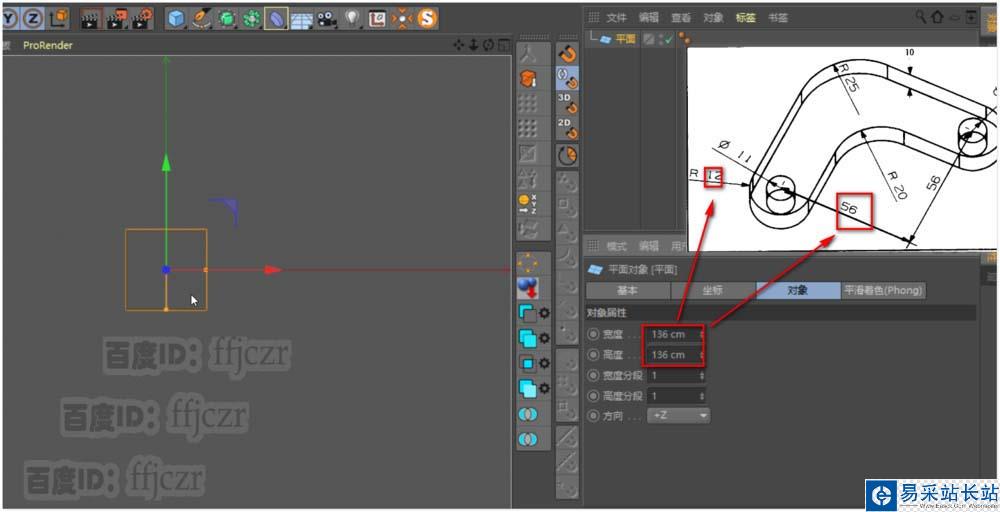The image size is (1000, 512).
Task: Click the object manager home icon
Action: [x=937, y=17]
